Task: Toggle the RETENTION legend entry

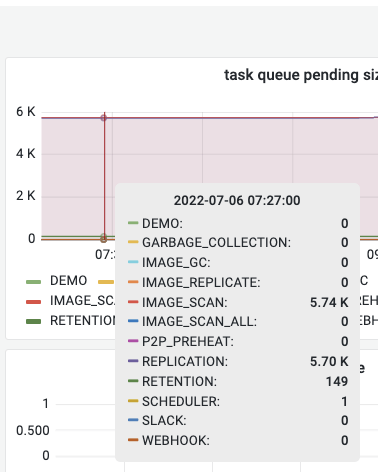Action: [x=82, y=321]
